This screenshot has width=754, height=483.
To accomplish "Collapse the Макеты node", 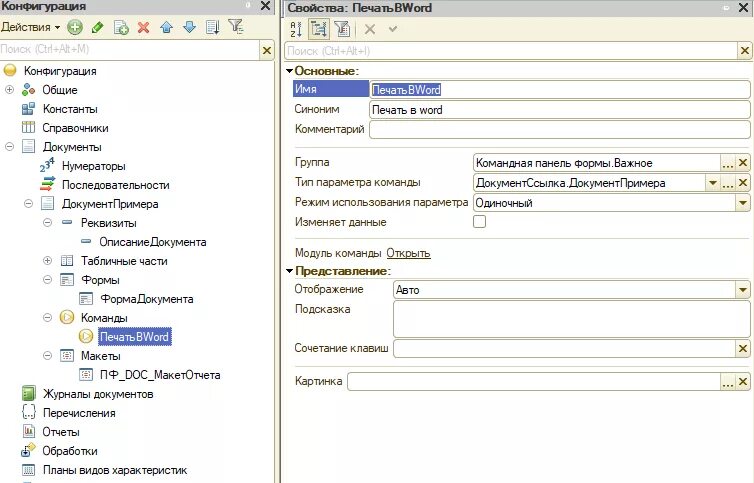I will point(47,356).
